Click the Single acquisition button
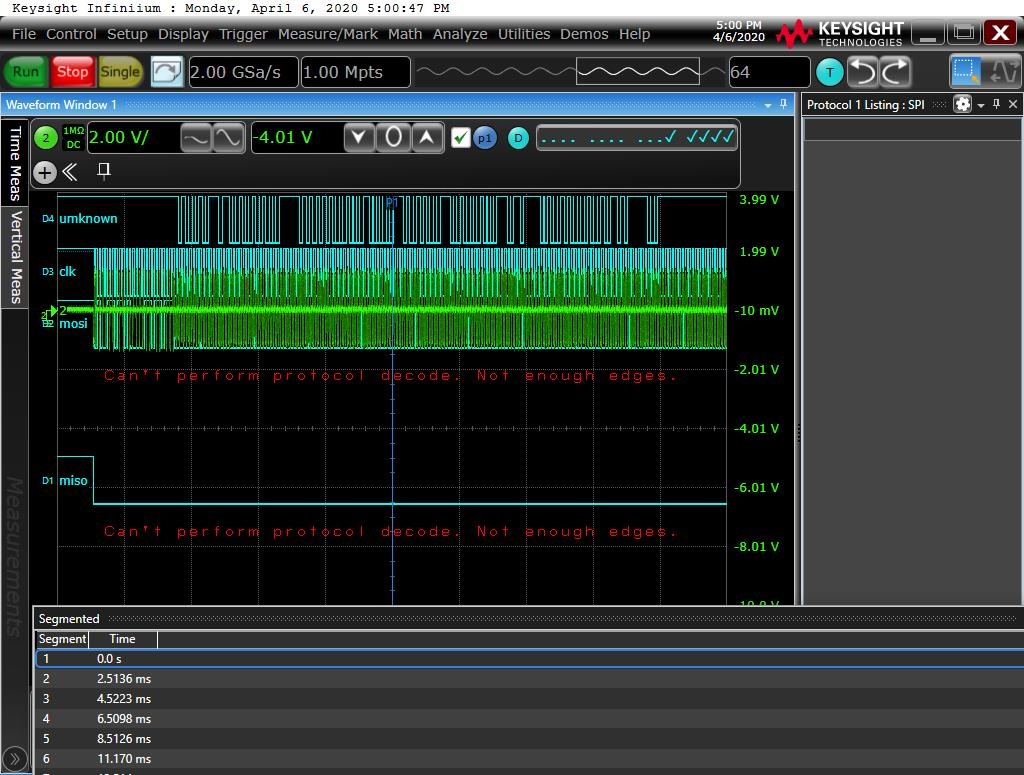 point(120,72)
